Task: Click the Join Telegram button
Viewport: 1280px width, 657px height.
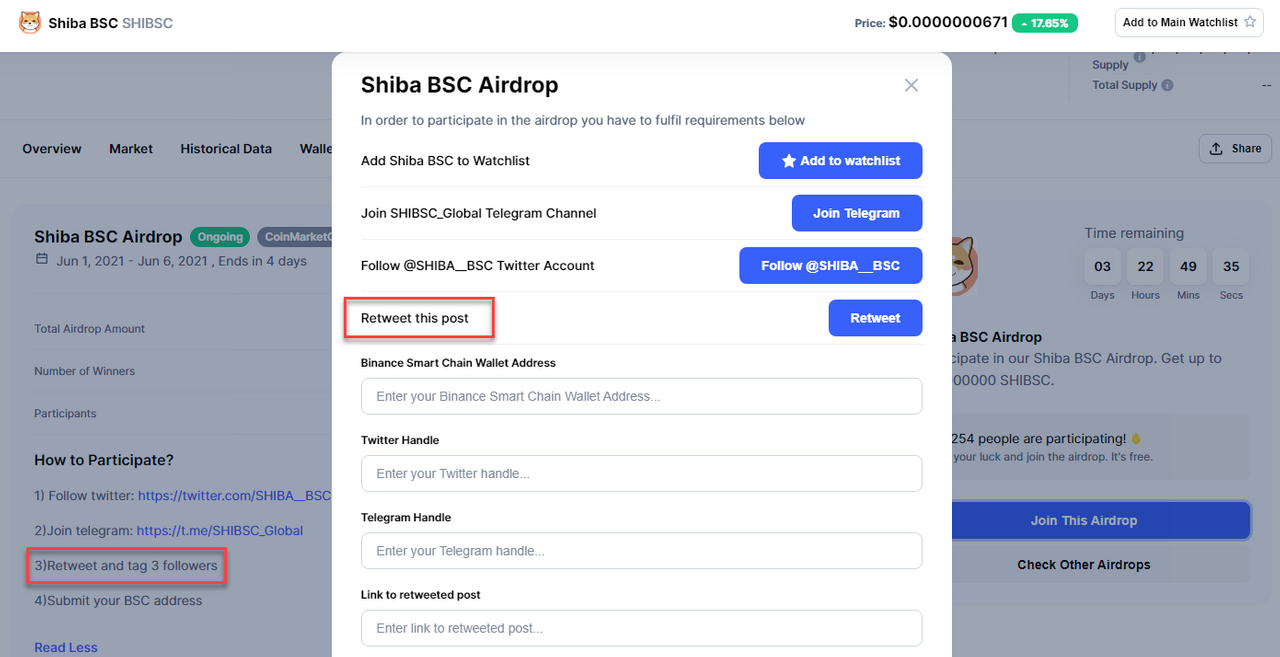Action: click(x=856, y=213)
